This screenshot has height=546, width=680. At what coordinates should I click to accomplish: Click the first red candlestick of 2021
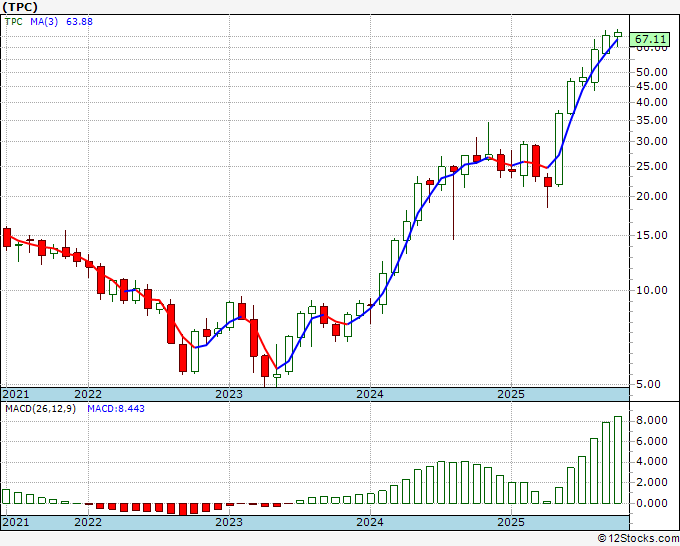click(x=7, y=238)
